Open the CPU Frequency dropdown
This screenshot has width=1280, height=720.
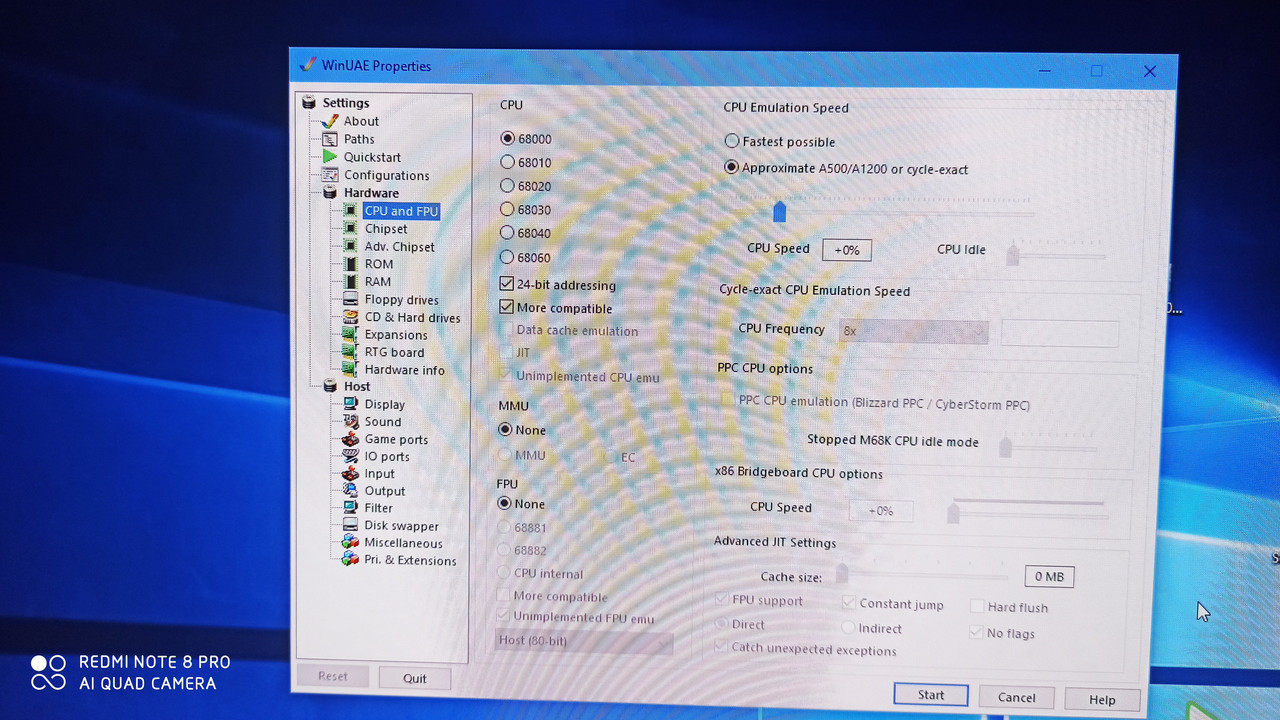914,331
